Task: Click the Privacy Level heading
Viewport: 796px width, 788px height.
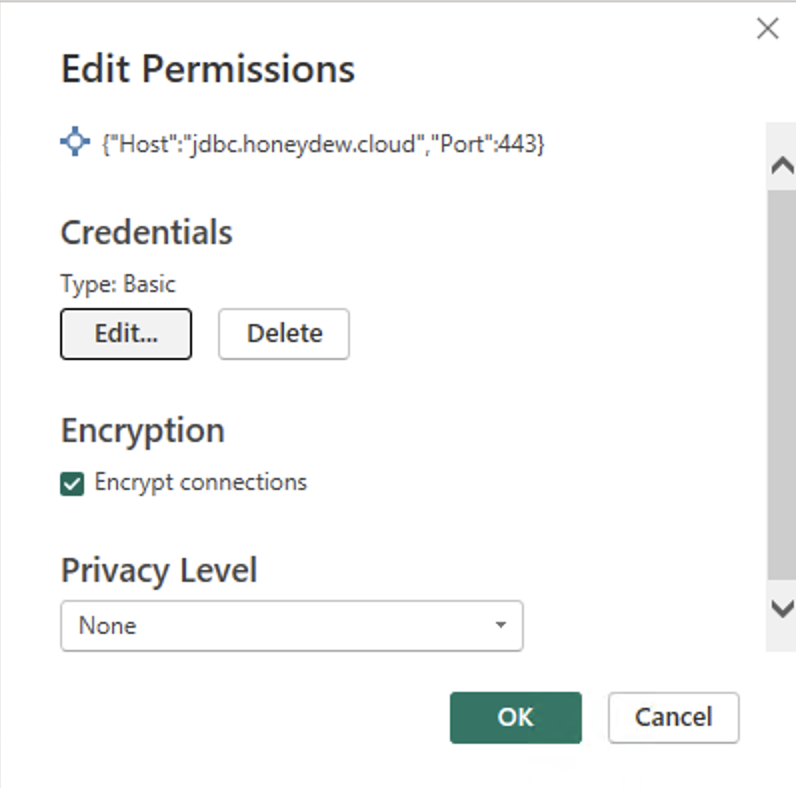Action: point(158,570)
